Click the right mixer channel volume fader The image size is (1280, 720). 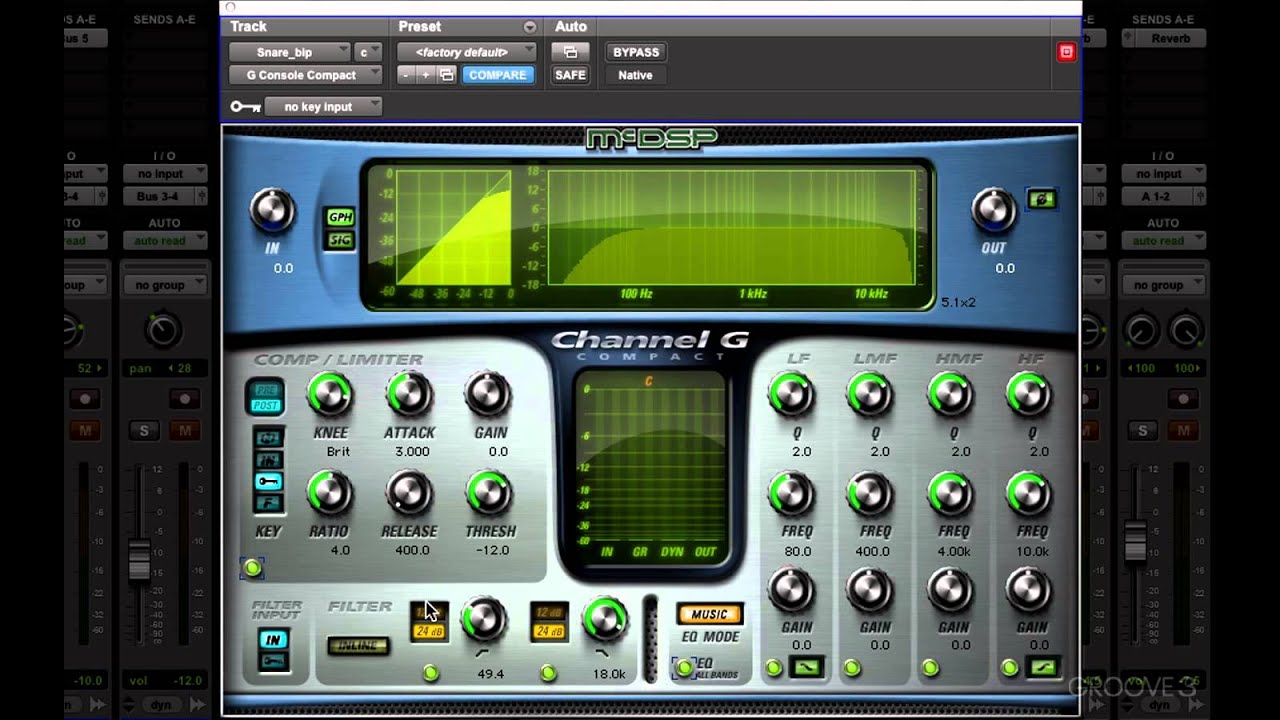pyautogui.click(x=1135, y=541)
